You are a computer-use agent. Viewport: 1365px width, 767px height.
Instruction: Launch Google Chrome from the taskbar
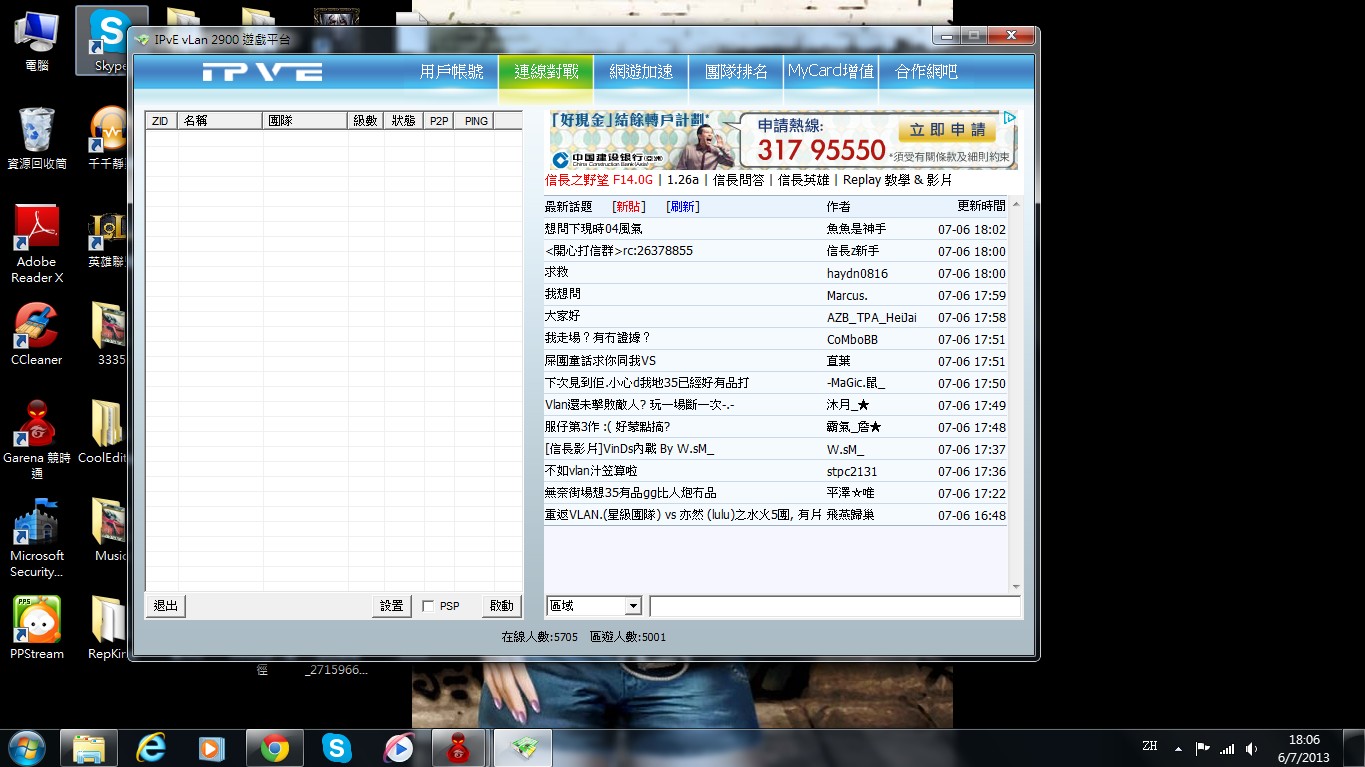(275, 748)
